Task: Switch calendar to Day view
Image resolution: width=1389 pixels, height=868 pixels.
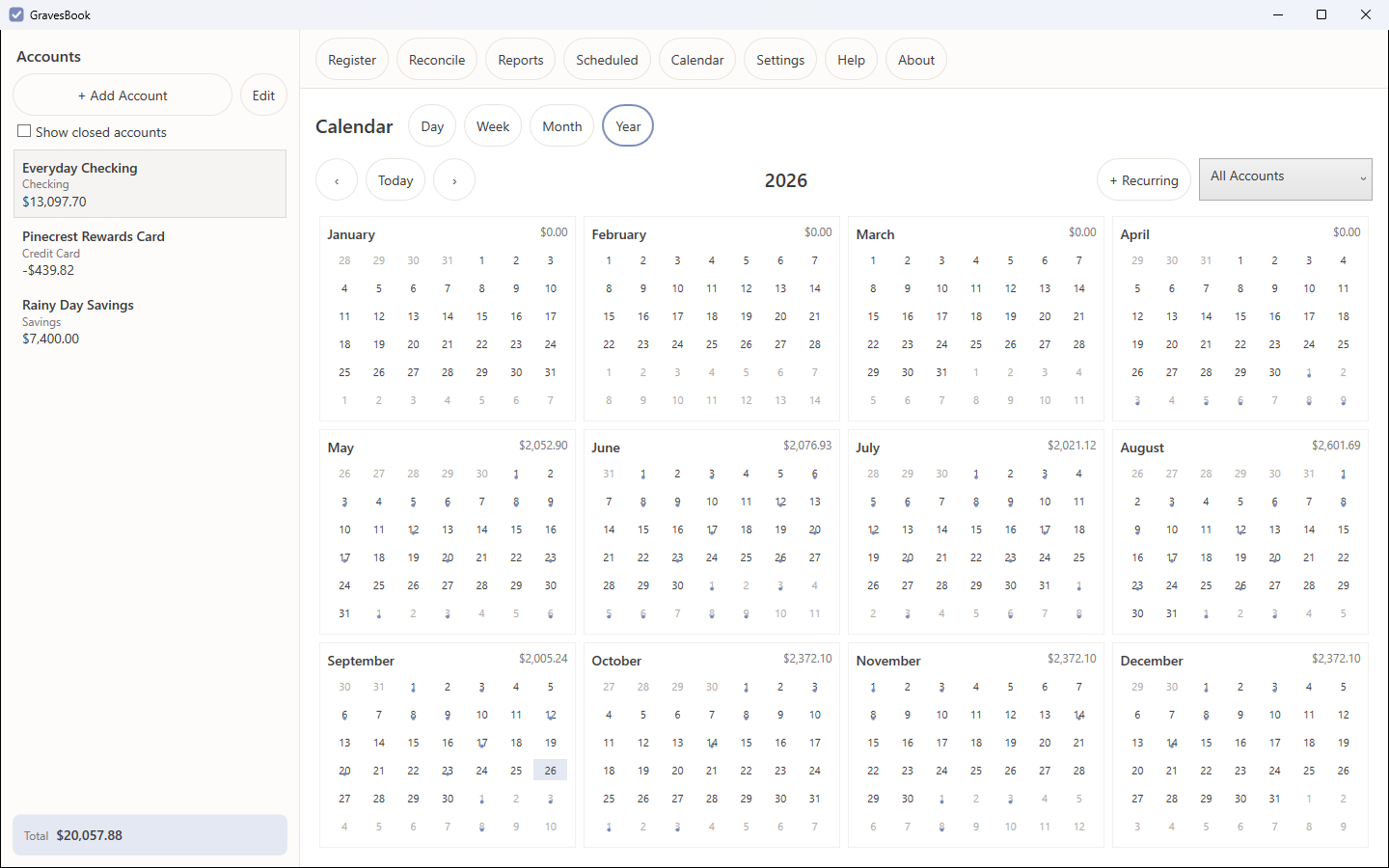Action: (432, 126)
